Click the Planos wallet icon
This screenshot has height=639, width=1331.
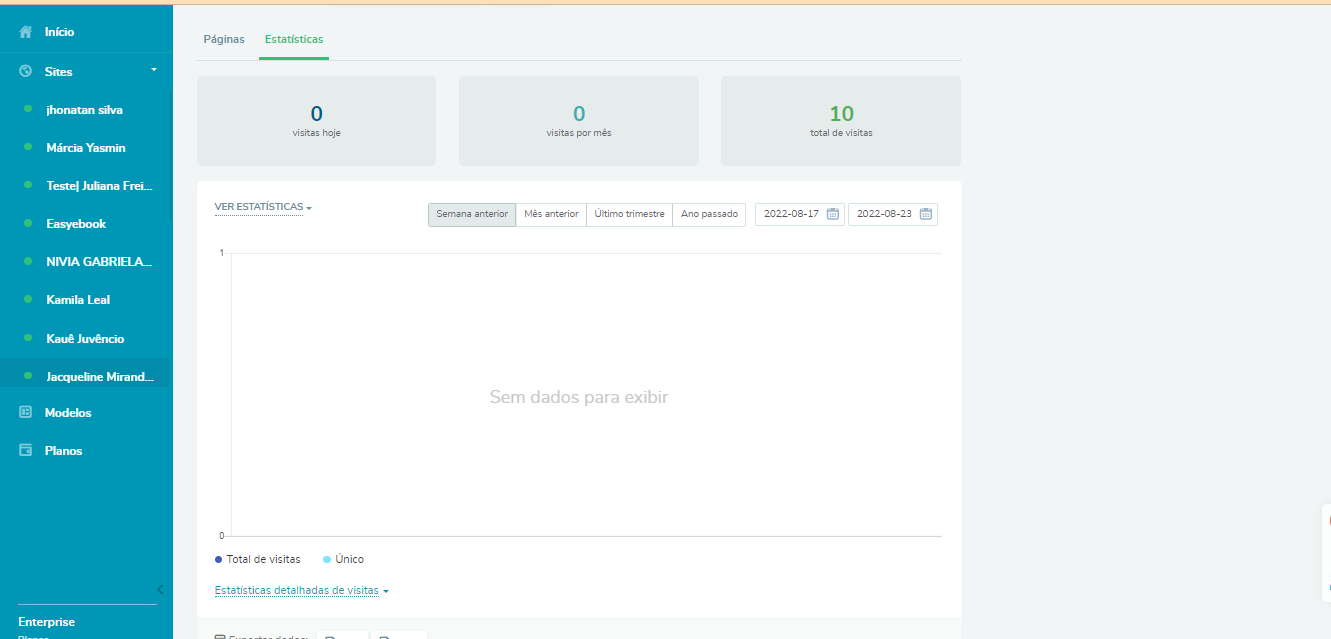coord(26,451)
